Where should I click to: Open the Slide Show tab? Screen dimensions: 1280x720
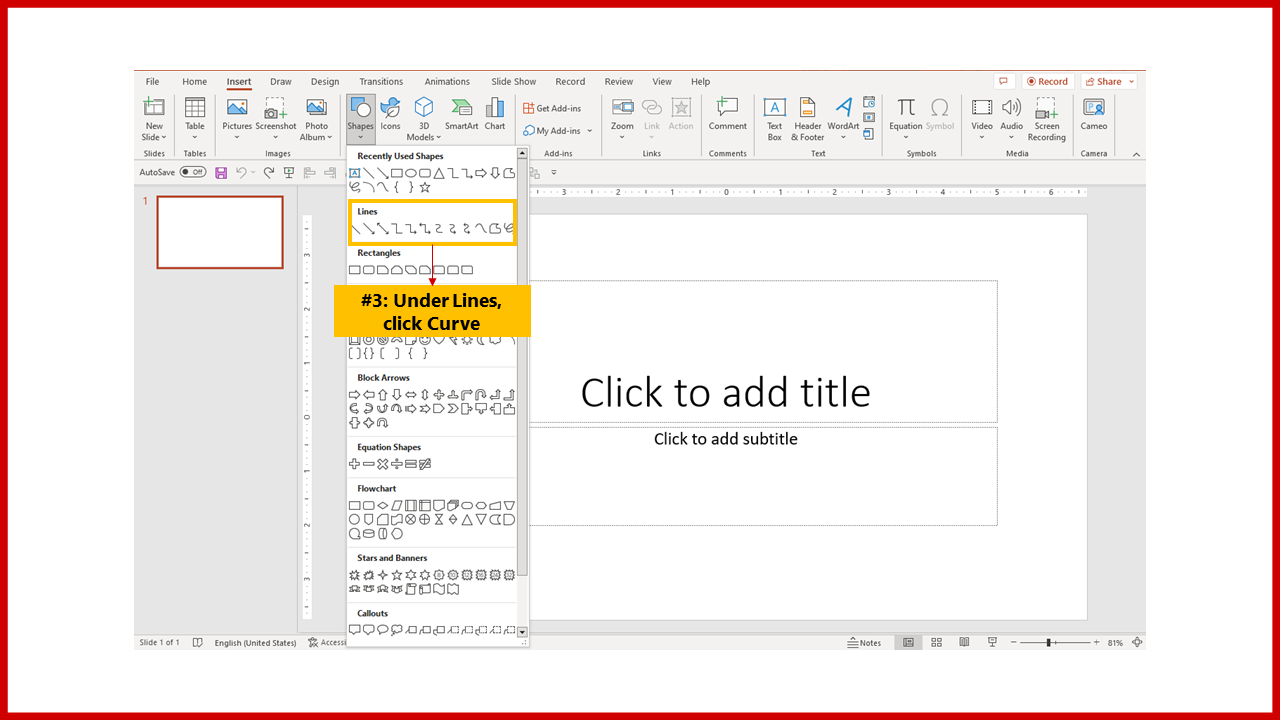[x=513, y=82]
